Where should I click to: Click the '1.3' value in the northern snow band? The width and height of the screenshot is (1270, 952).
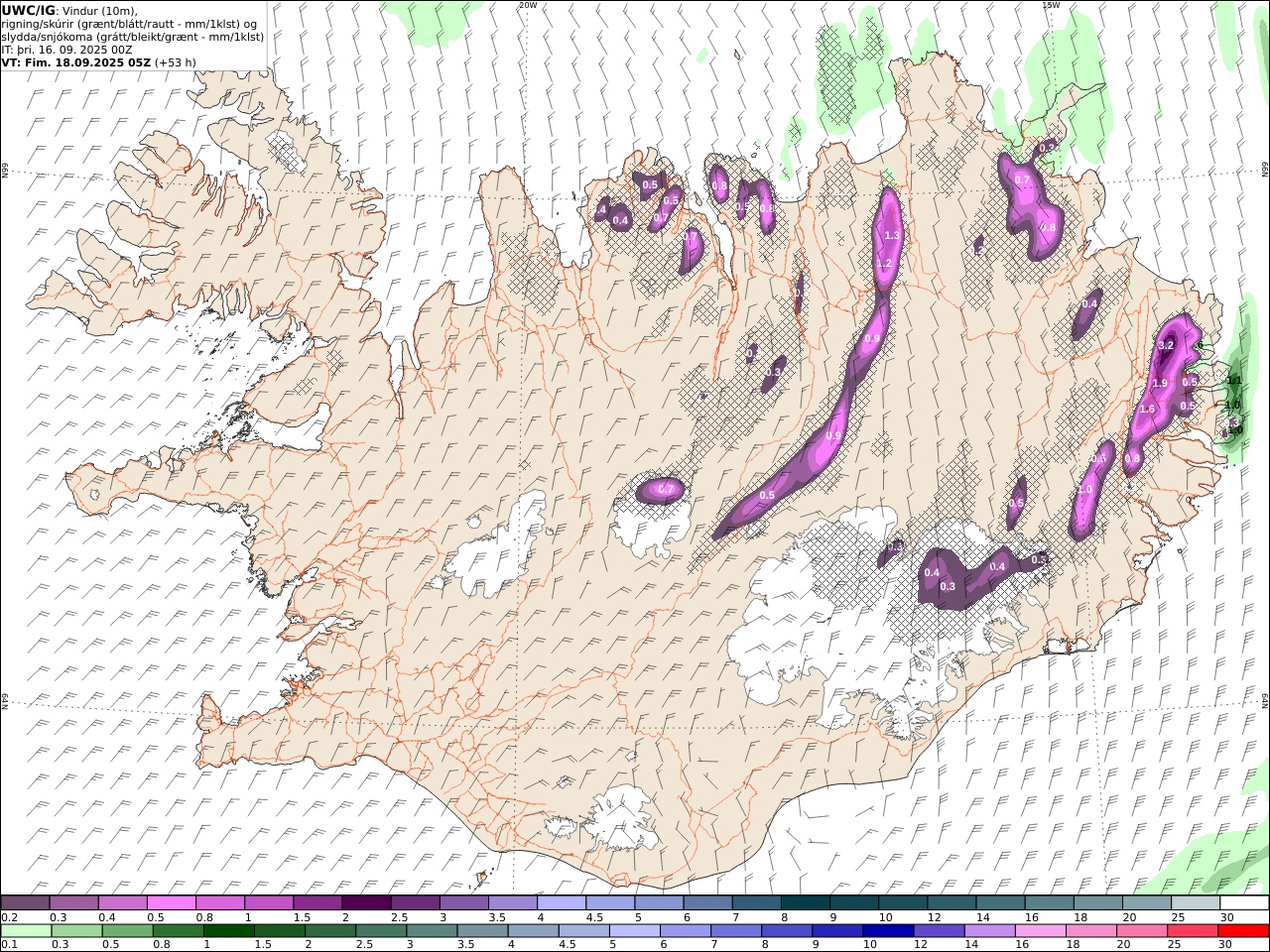point(891,235)
